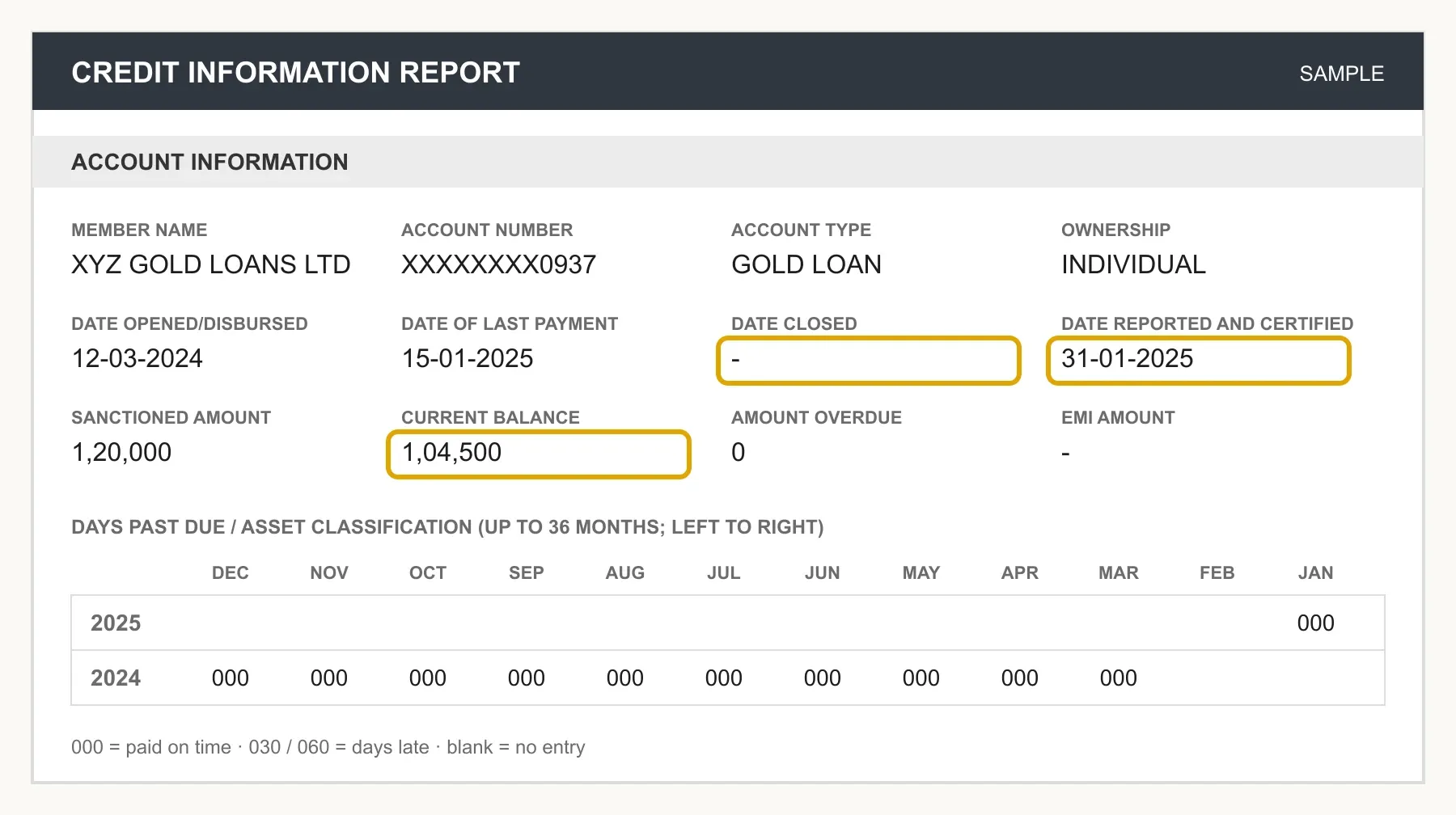Select the ACCOUNT INFORMATION section heading
The height and width of the screenshot is (815, 1456).
click(210, 162)
